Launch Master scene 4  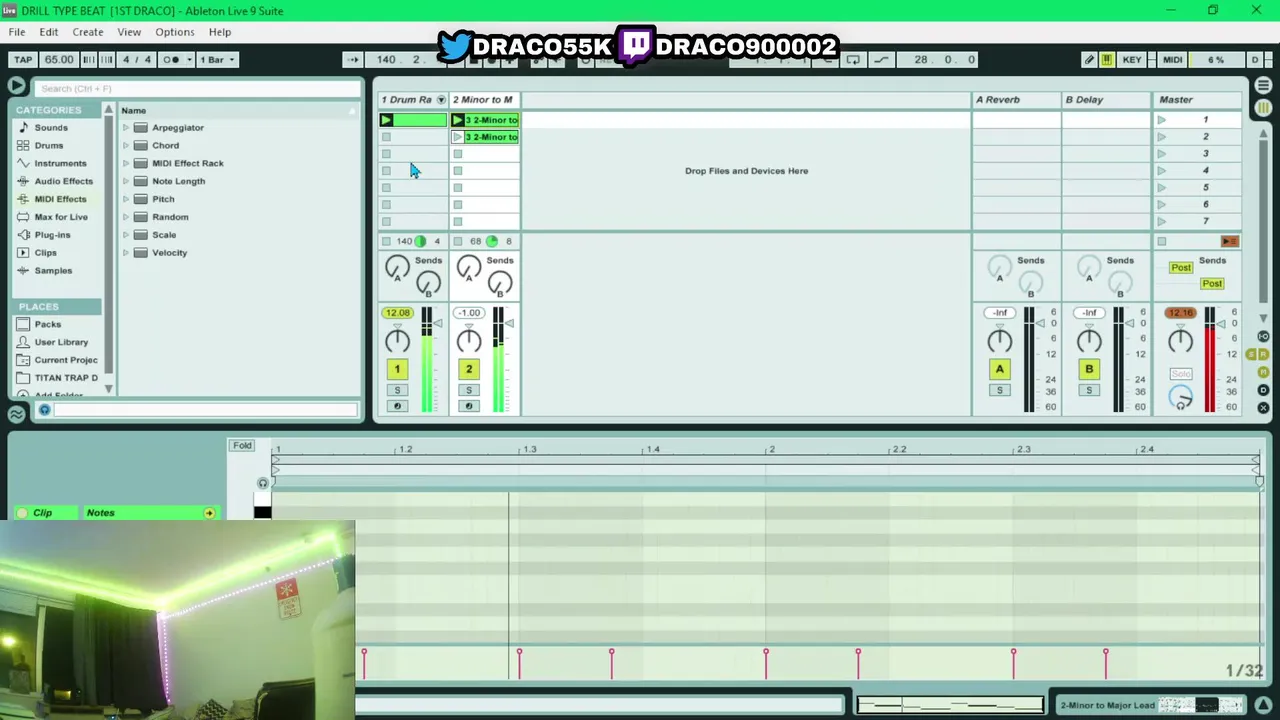1161,171
